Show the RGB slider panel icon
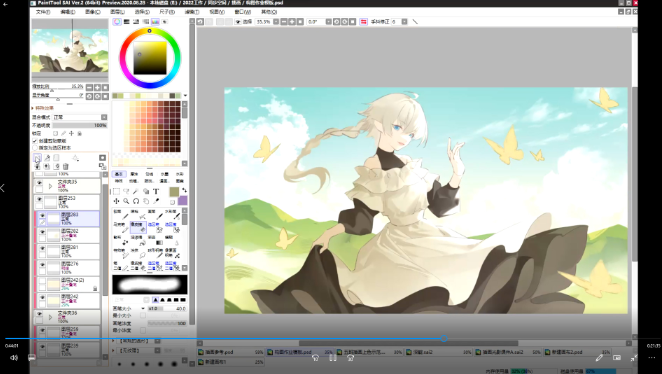 127,22
